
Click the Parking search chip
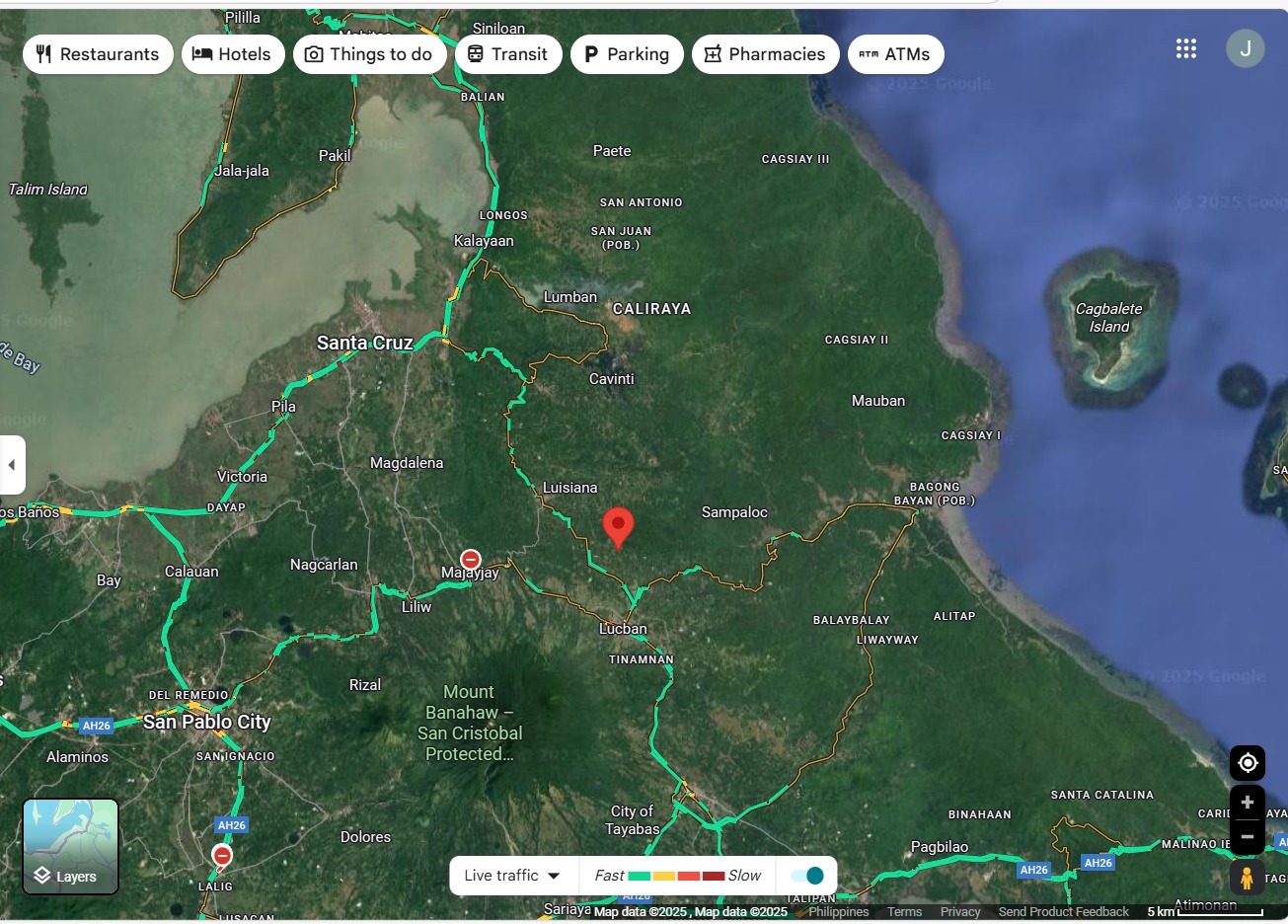[627, 53]
